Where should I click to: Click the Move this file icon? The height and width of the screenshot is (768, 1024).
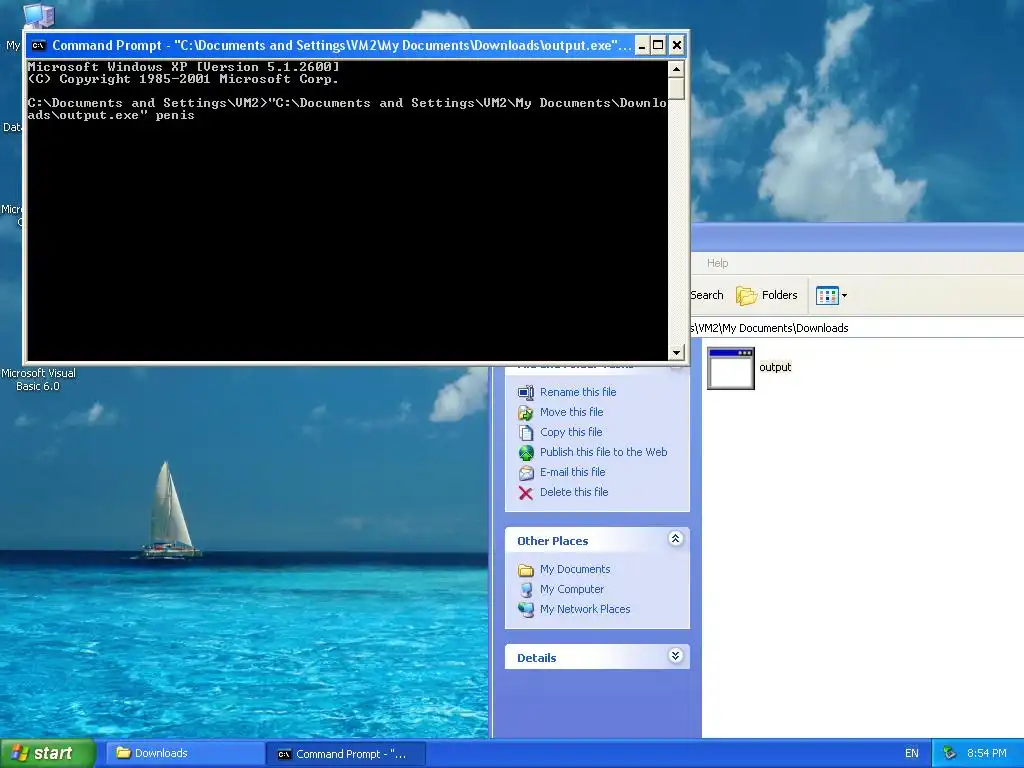click(x=526, y=413)
